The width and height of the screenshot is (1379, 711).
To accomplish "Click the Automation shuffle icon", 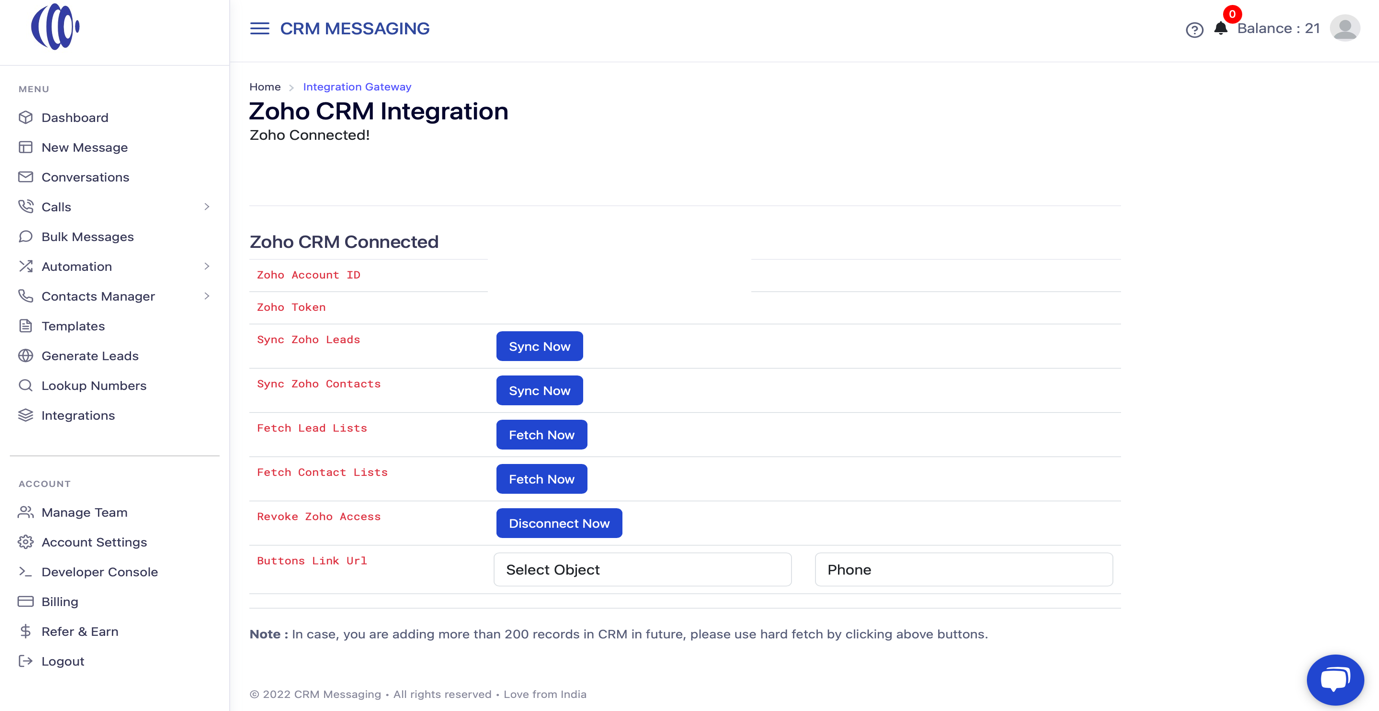I will pyautogui.click(x=26, y=267).
